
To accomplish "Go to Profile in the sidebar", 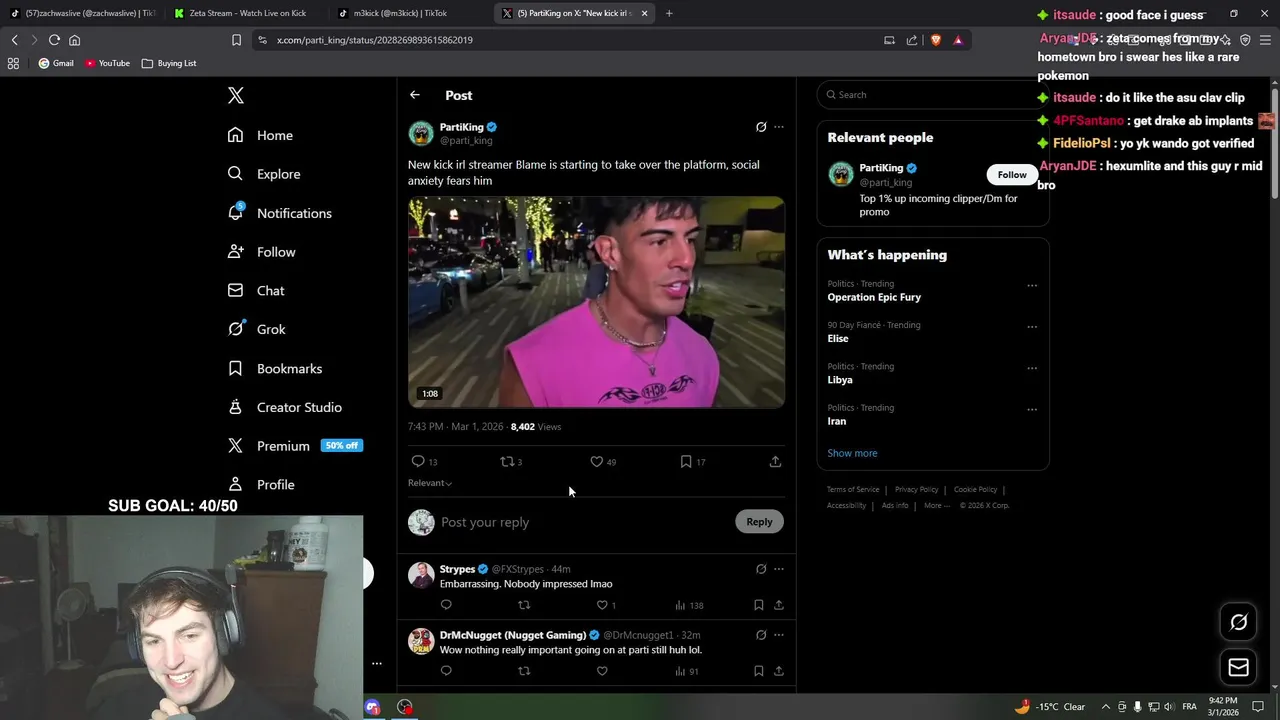I will click(261, 484).
